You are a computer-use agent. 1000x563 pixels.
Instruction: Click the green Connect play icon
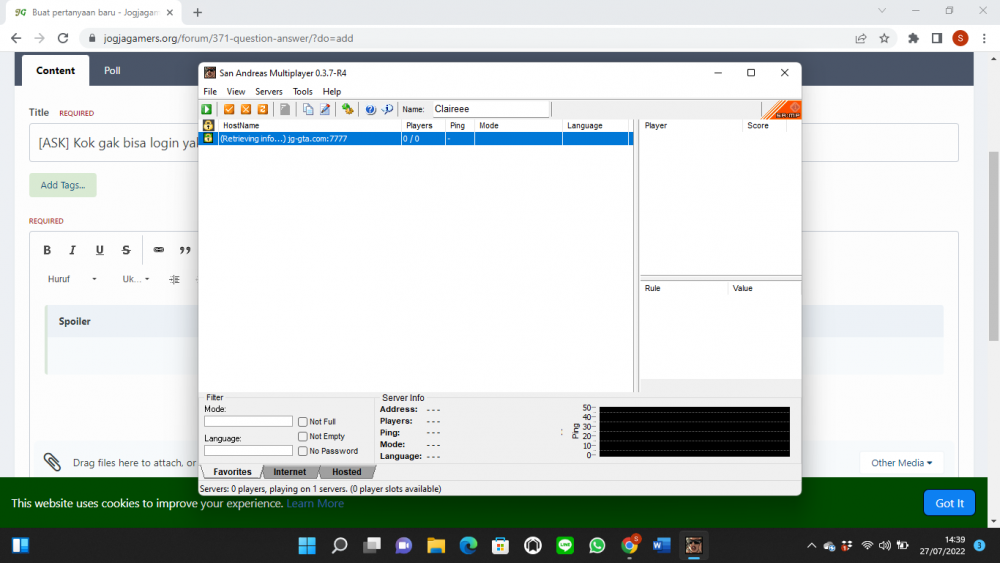tap(207, 109)
